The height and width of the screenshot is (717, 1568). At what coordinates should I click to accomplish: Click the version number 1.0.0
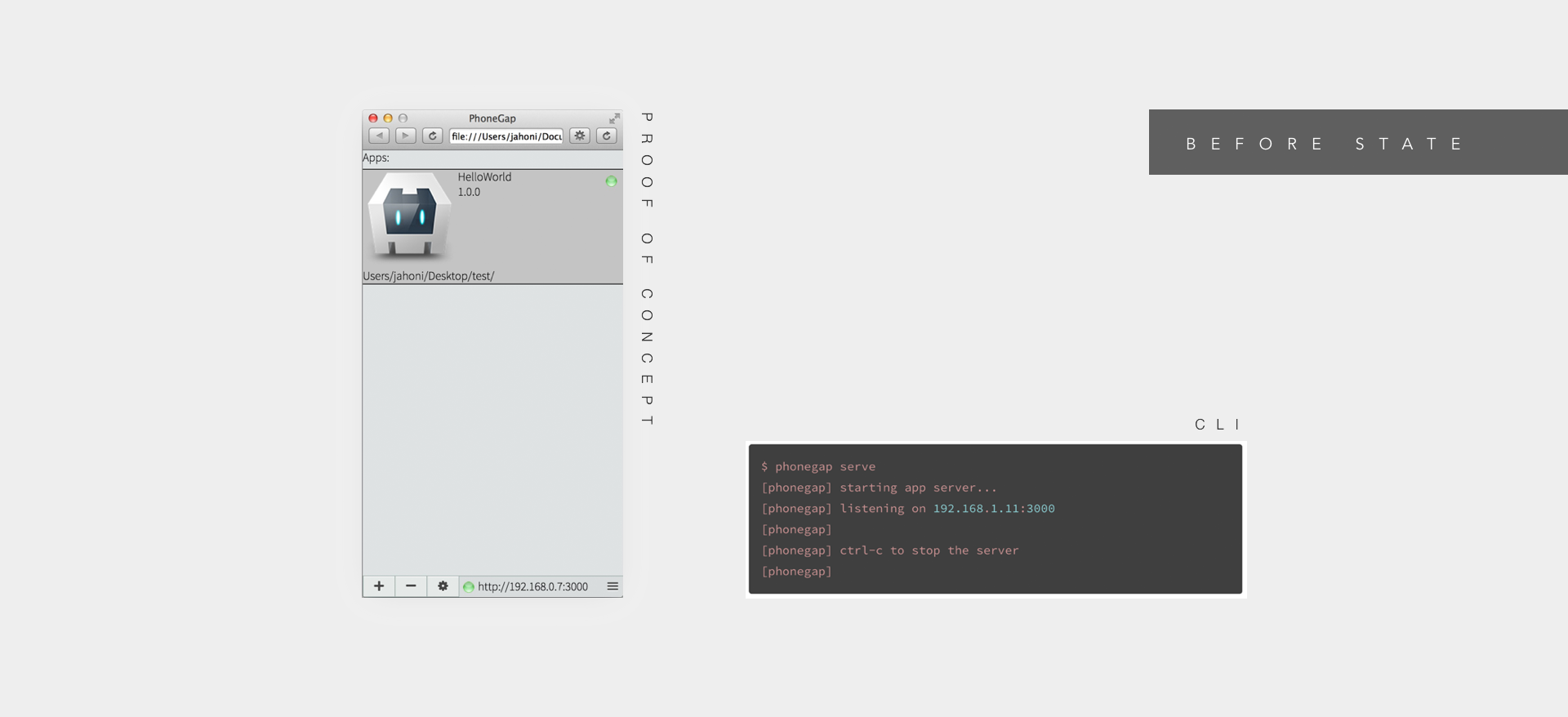pos(469,192)
